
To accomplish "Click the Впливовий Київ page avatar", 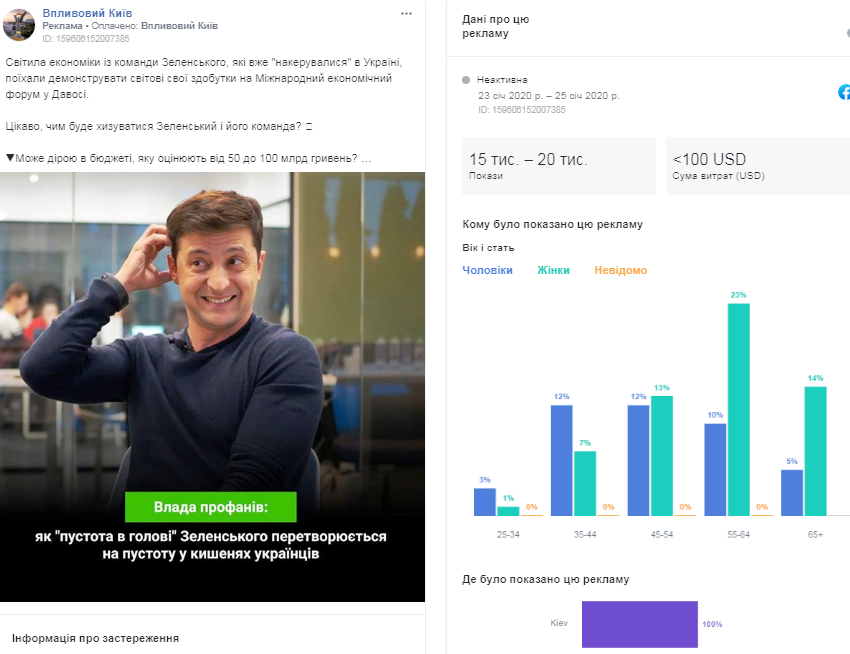I will (x=19, y=25).
